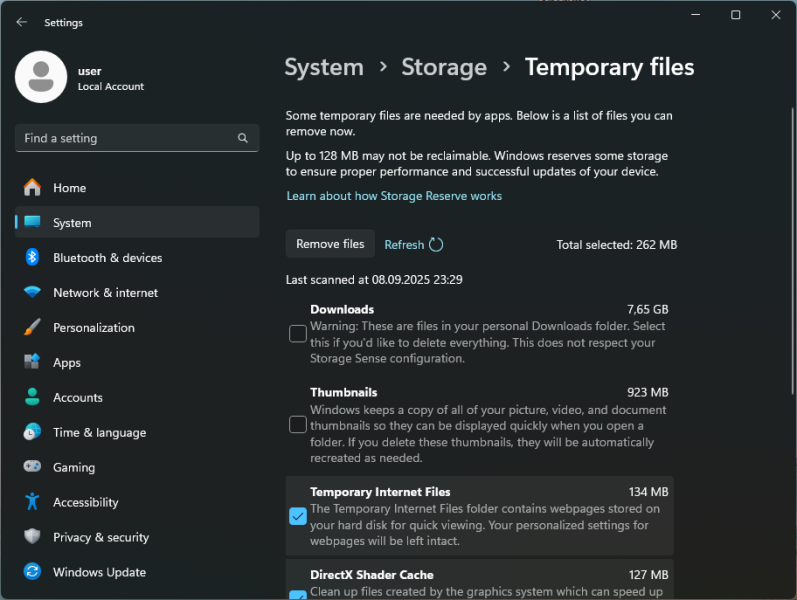This screenshot has height=600, width=797.
Task: Open Accounts settings
Action: [137, 397]
